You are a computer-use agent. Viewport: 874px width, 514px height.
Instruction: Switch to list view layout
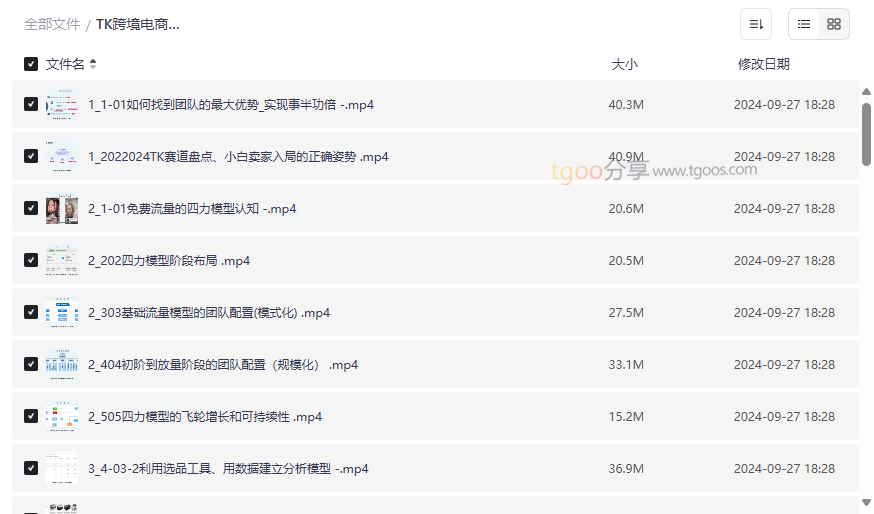(x=804, y=24)
